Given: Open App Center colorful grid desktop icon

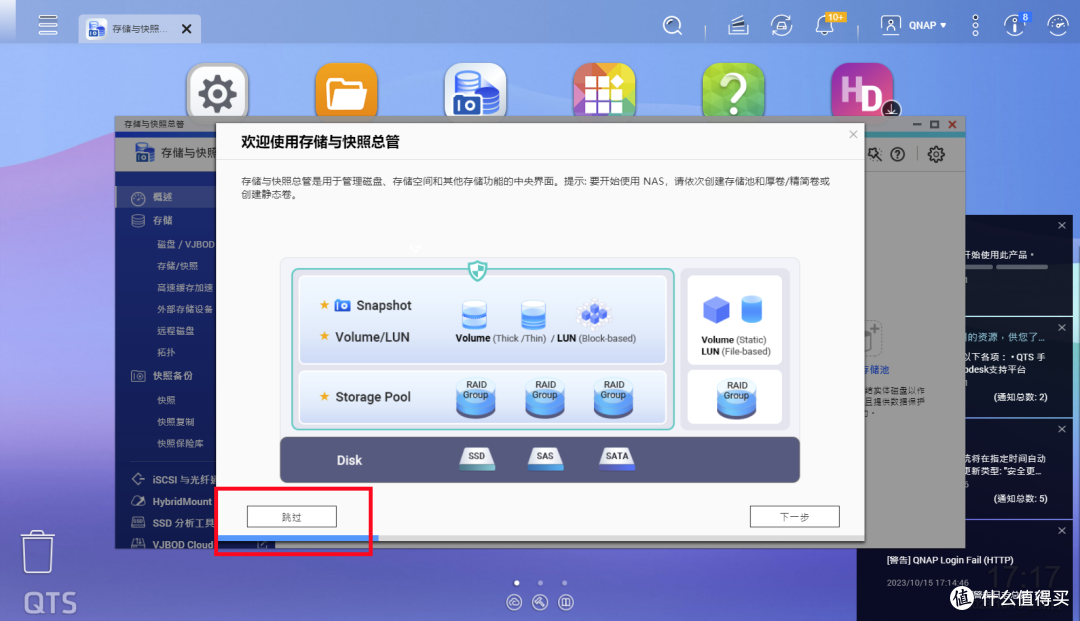Looking at the screenshot, I should 604,92.
